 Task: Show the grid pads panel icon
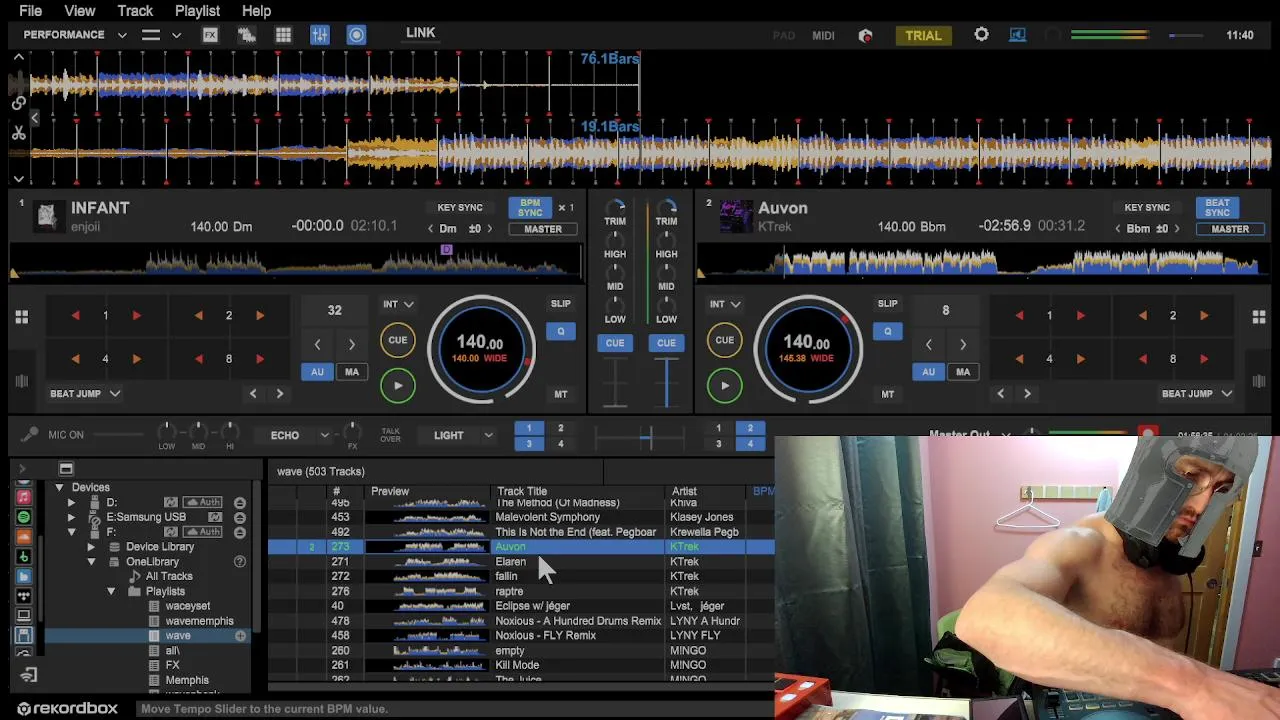pyautogui.click(x=283, y=35)
